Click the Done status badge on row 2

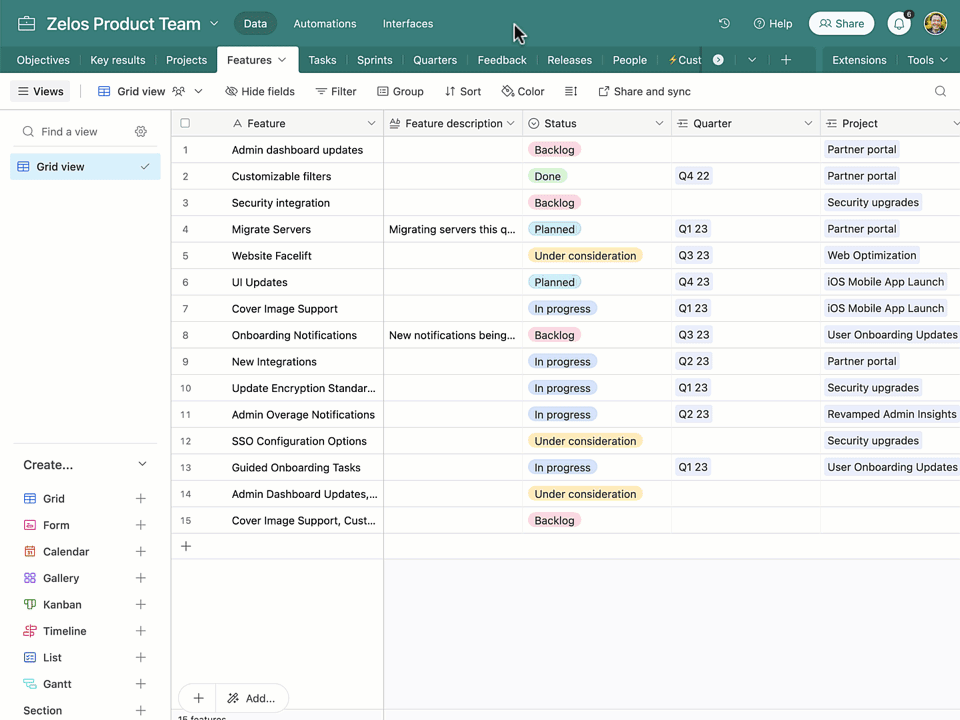click(547, 175)
